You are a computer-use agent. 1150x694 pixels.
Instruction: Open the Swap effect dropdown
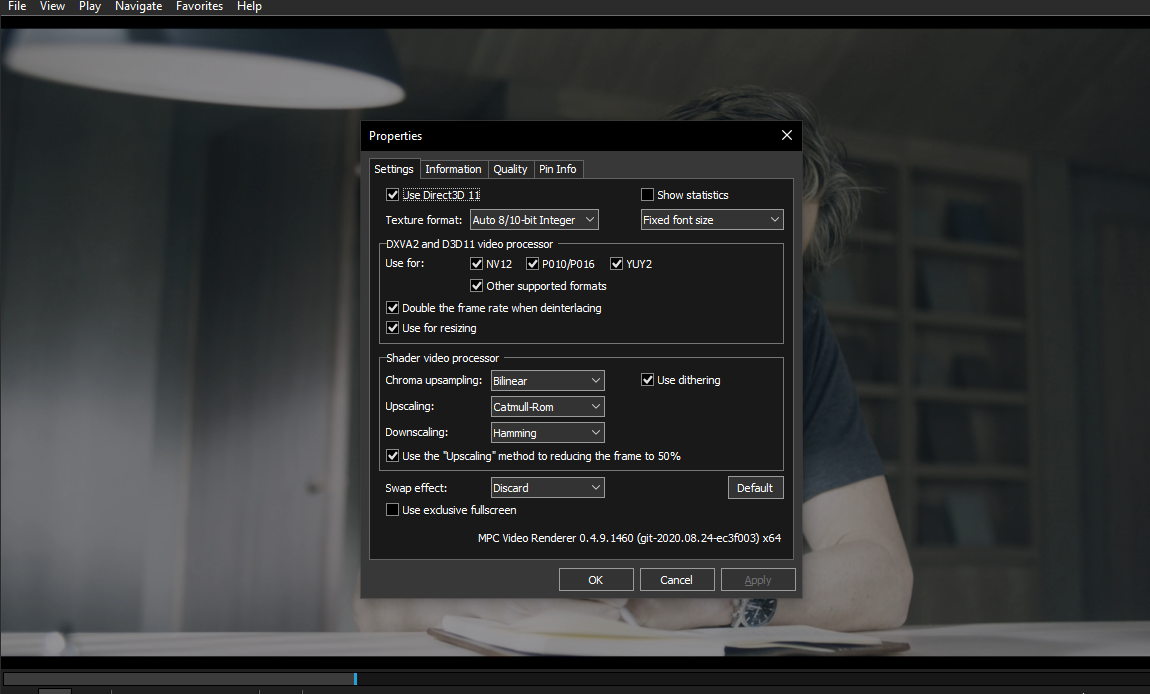[596, 487]
